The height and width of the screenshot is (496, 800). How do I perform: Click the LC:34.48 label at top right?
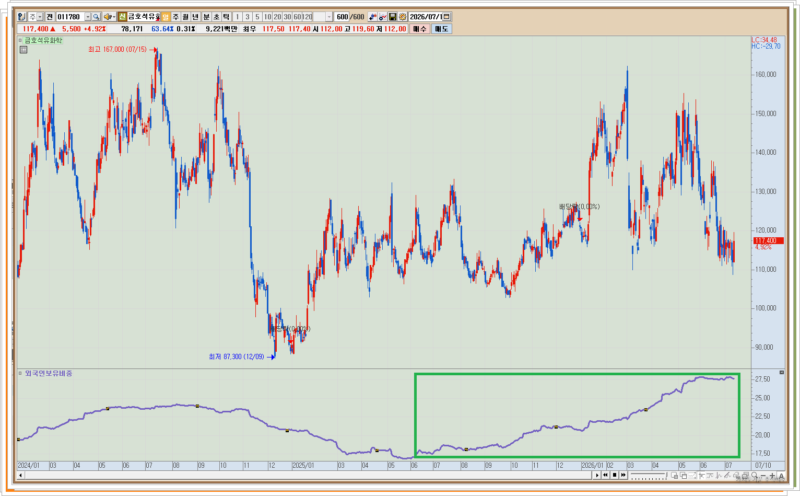pyautogui.click(x=764, y=40)
